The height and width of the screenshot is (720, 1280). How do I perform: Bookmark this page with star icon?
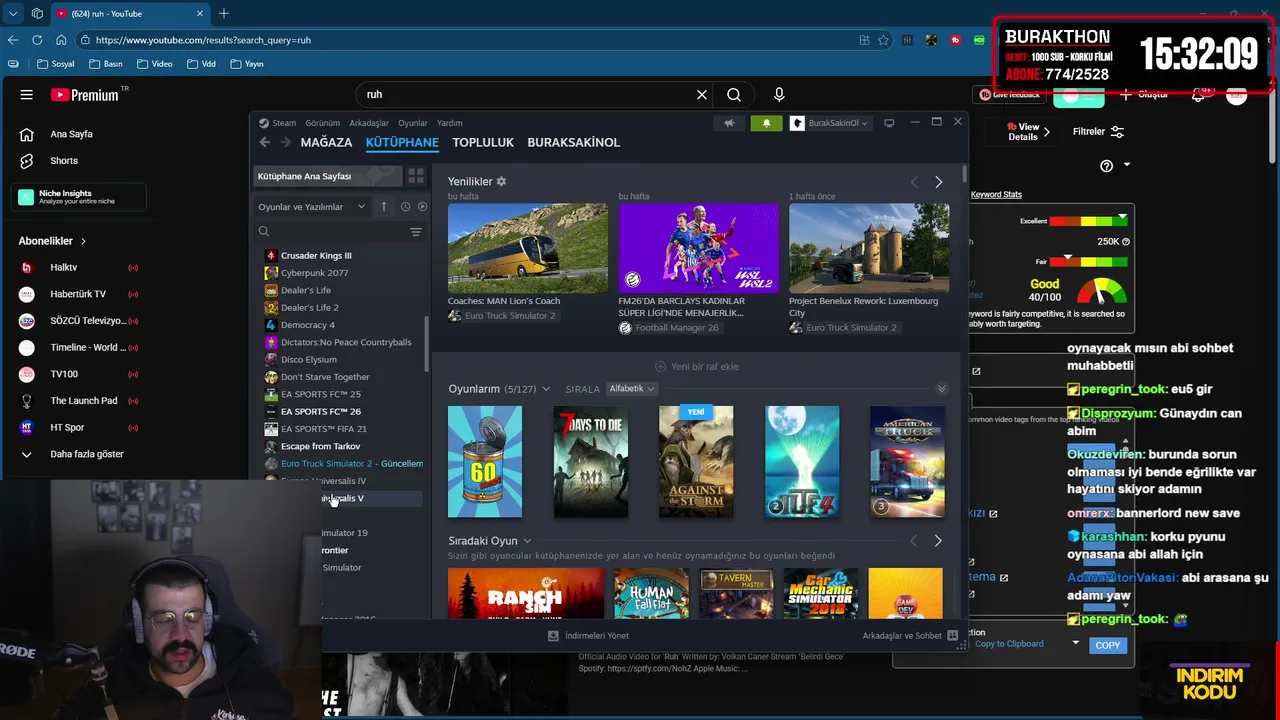tap(883, 40)
